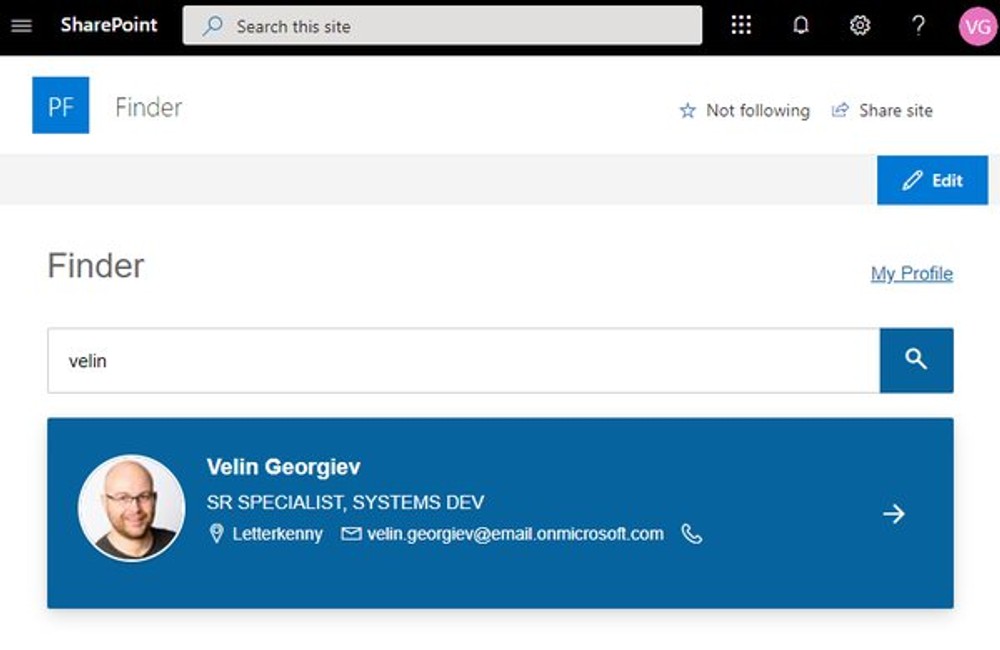Screen dimensions: 1000x650
Task: Run the people search with the magnifier button
Action: [x=916, y=360]
